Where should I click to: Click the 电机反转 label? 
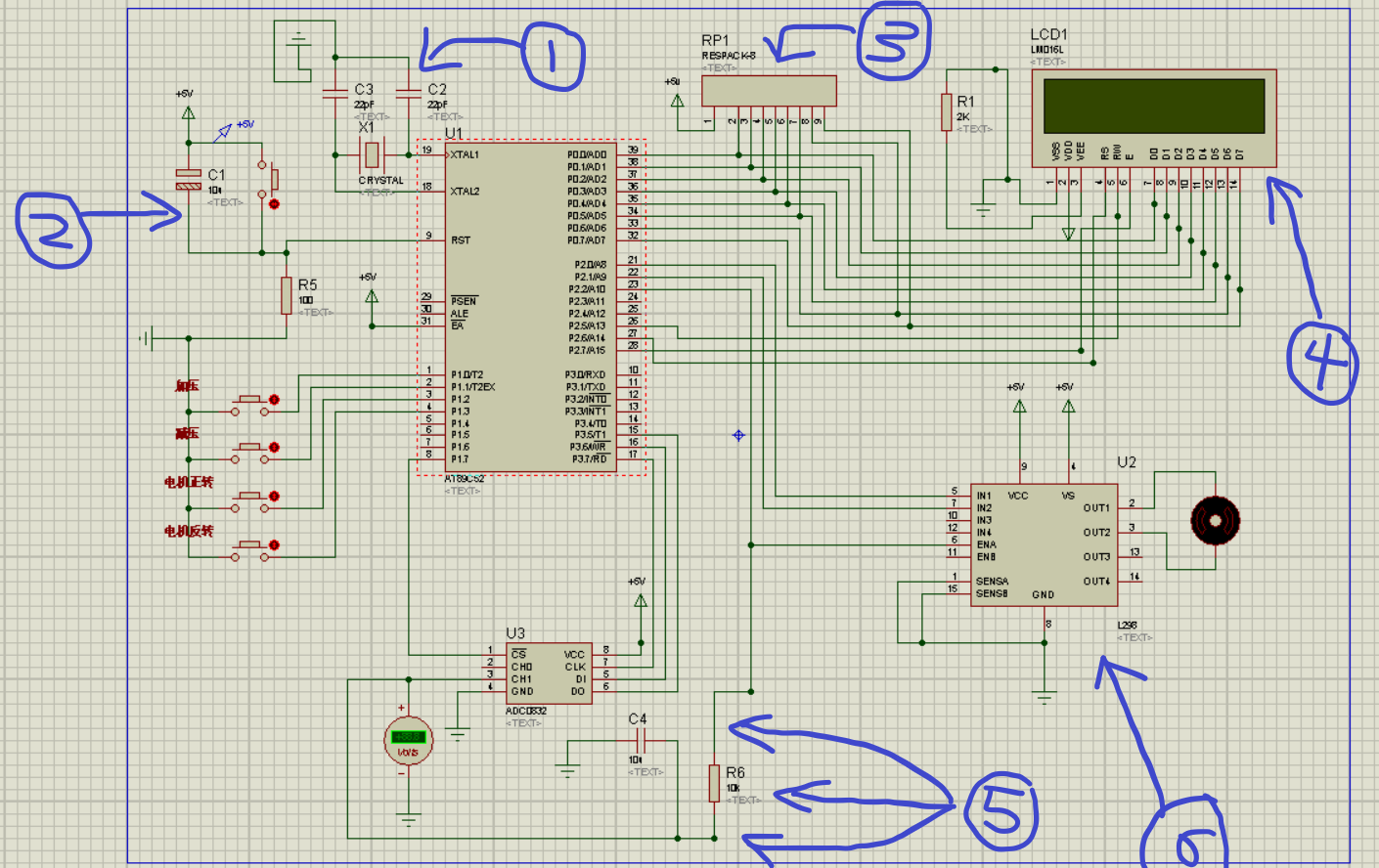[189, 531]
